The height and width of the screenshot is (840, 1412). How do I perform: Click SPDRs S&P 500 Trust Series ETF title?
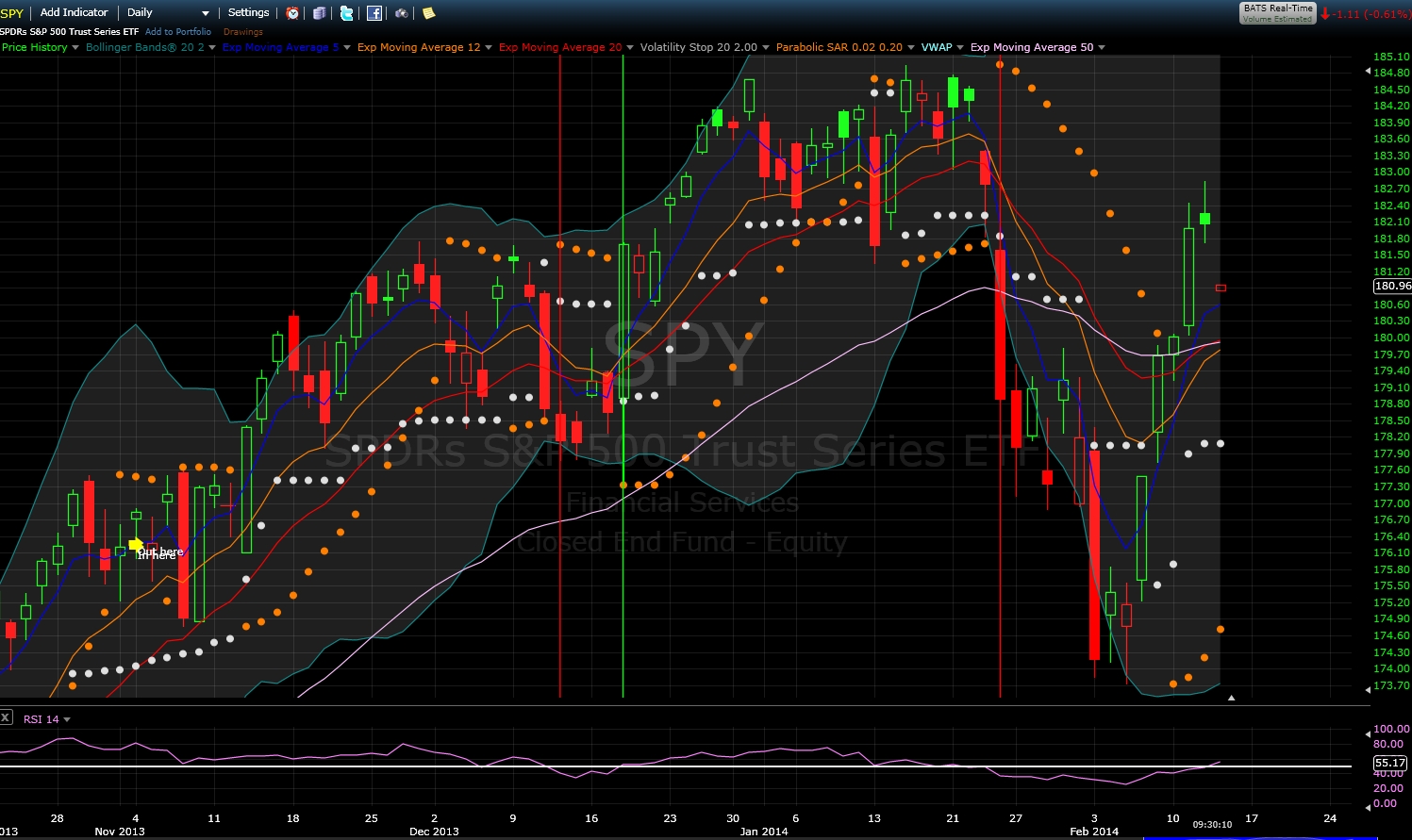tap(70, 32)
